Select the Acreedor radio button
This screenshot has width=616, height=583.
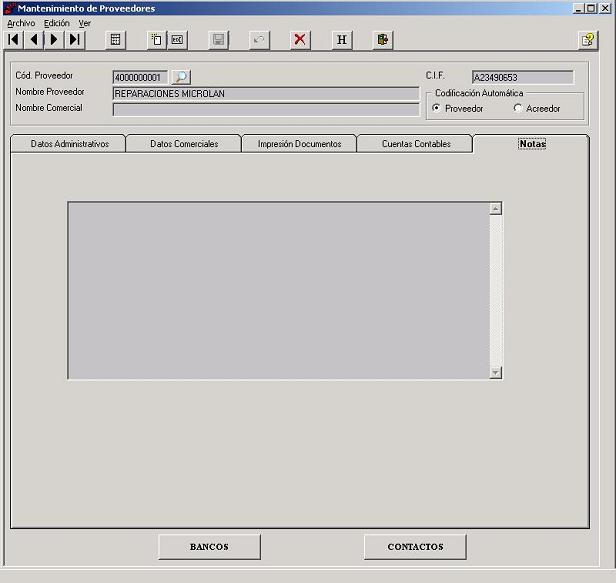(x=518, y=108)
